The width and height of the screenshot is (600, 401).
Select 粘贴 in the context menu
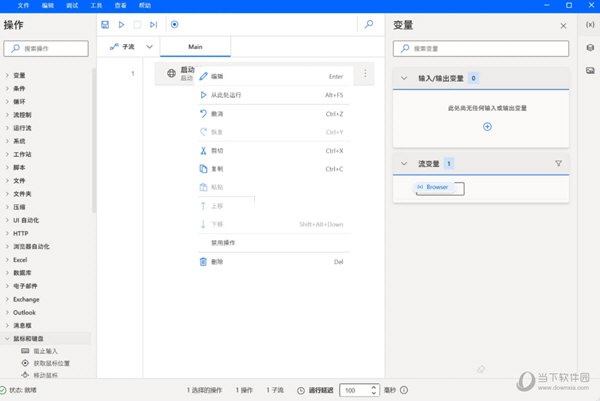[274, 187]
